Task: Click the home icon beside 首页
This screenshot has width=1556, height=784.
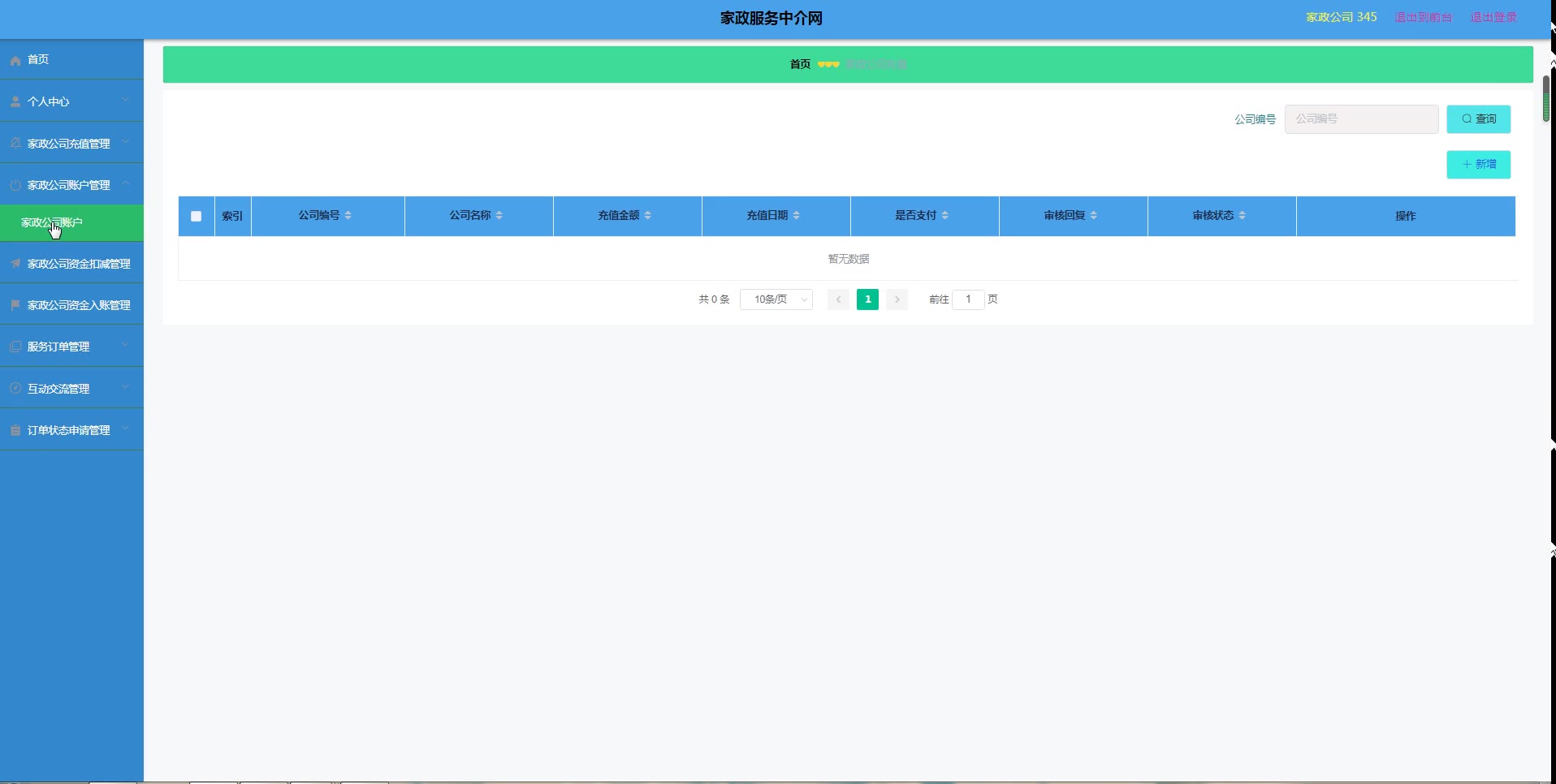Action: tap(15, 60)
